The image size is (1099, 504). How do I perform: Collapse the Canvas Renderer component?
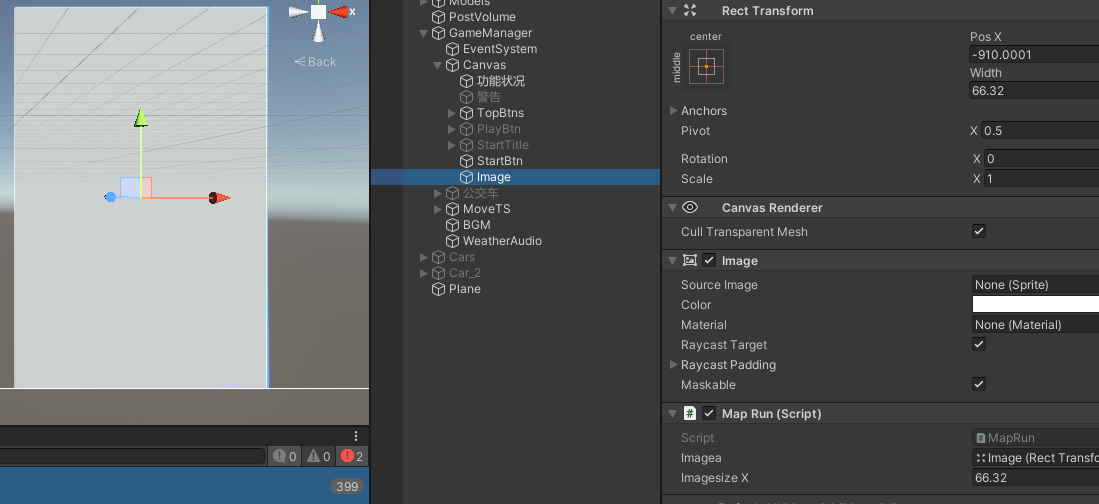coord(673,207)
